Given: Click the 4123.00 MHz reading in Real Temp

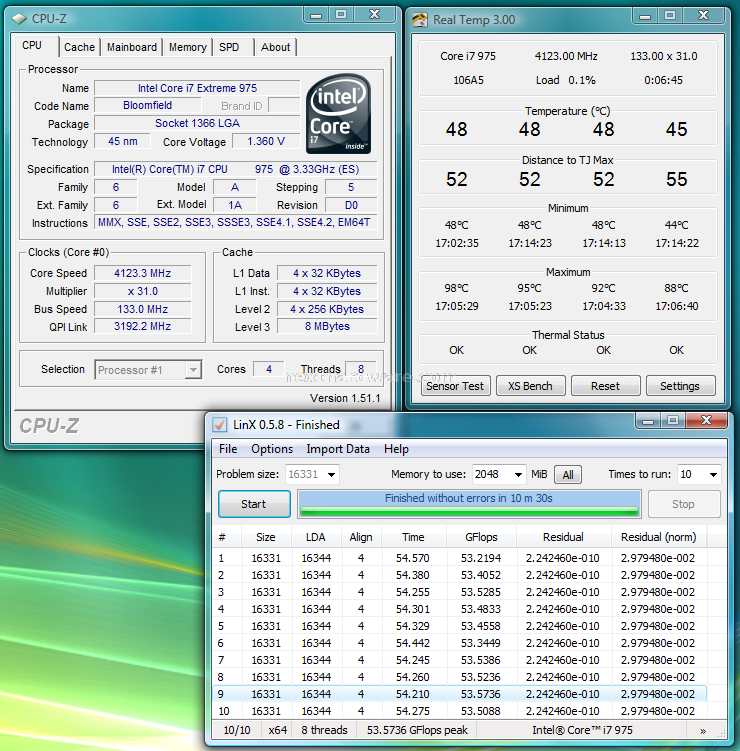Looking at the screenshot, I should [566, 56].
